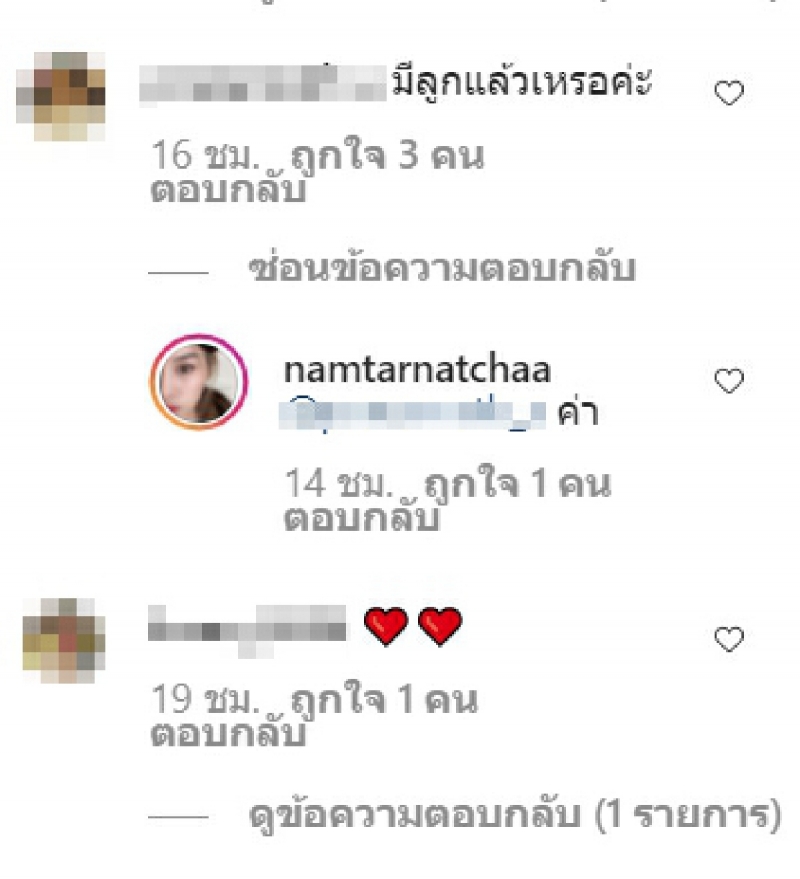View ถูกใจ 1 คน on the 19 ชม. comment
Viewport: 800px width, 879px height.
[385, 700]
